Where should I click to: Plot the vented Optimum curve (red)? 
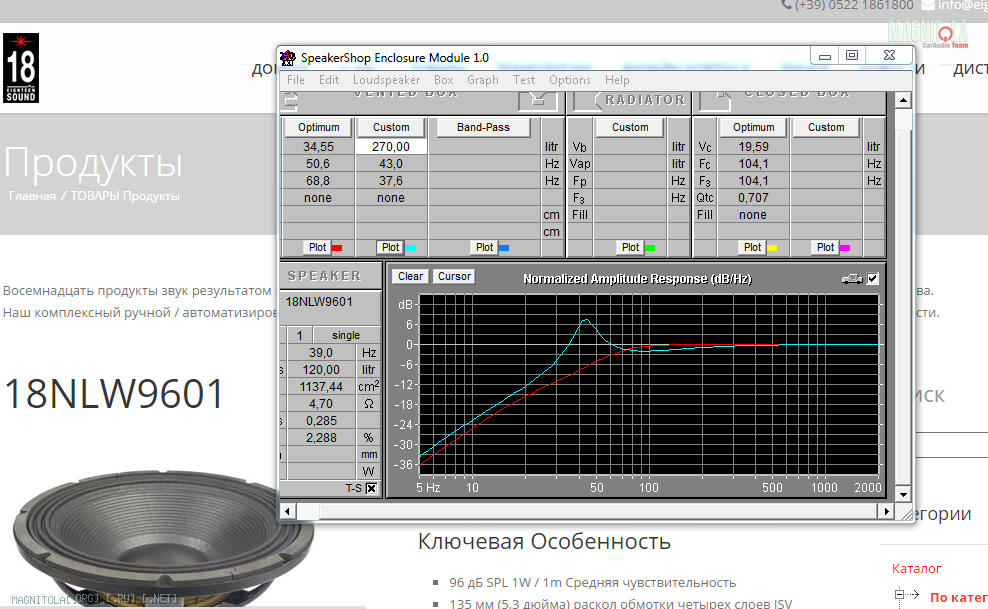pos(318,248)
